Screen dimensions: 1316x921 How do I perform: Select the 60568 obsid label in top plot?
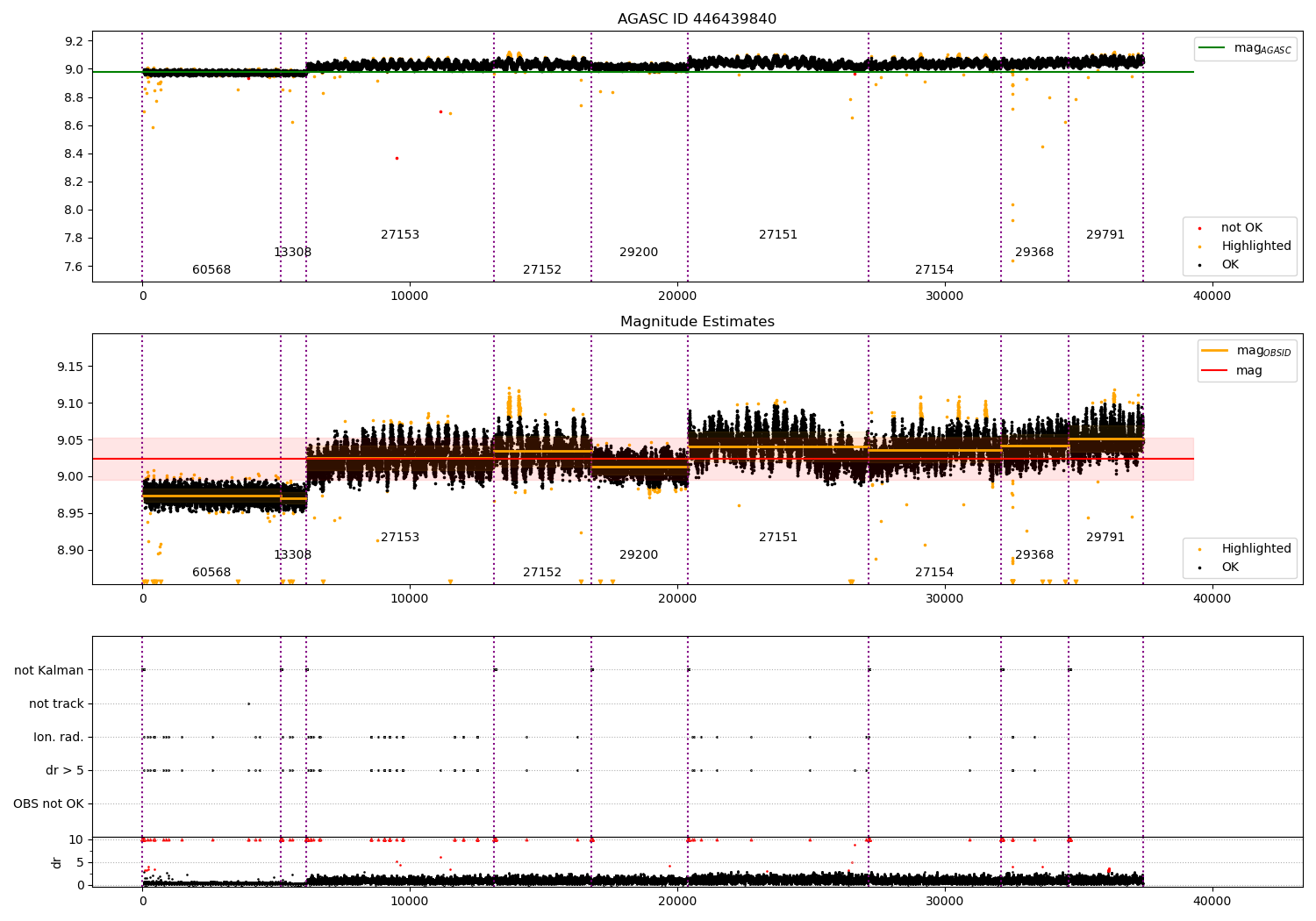pyautogui.click(x=211, y=270)
